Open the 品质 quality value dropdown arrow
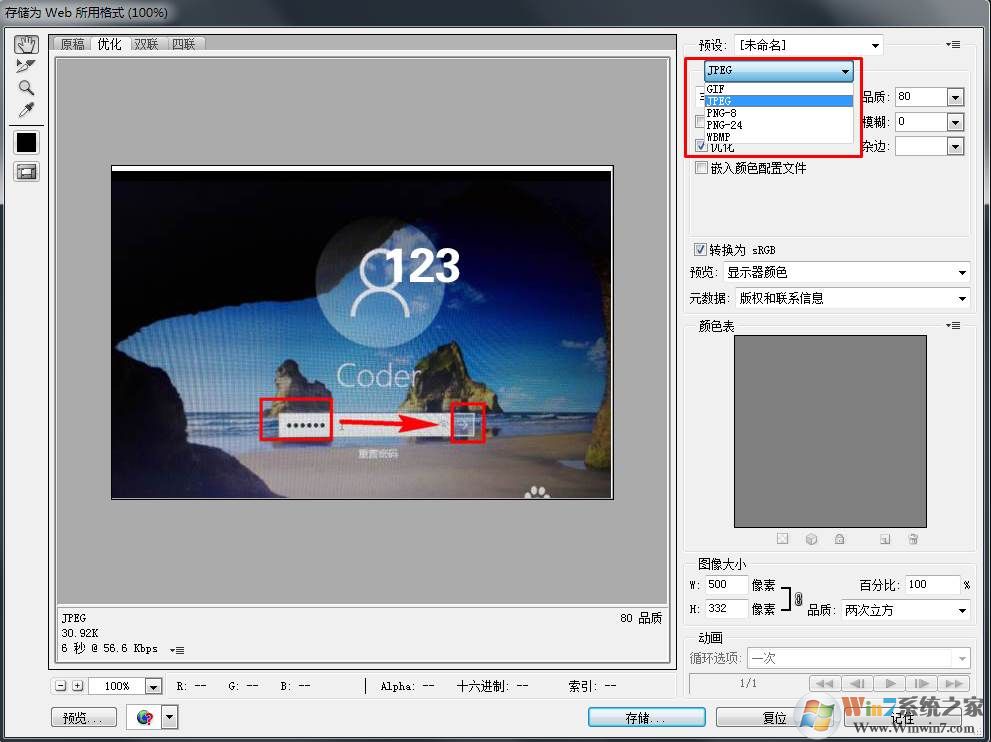Screen dimensions: 991x742 [x=955, y=97]
